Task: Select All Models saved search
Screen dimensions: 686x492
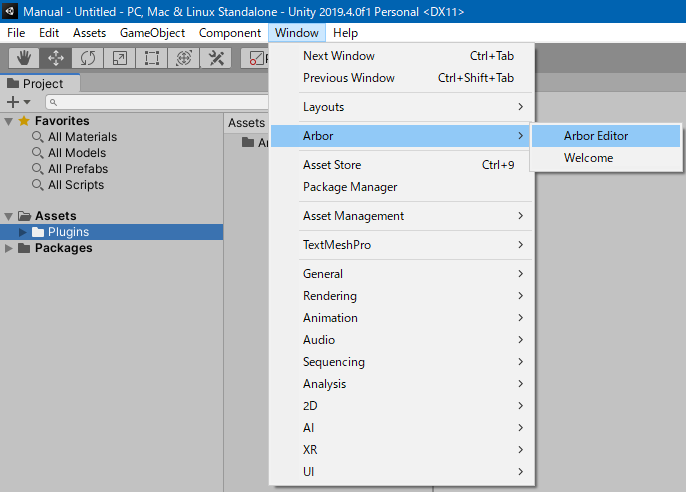Action: (x=77, y=153)
